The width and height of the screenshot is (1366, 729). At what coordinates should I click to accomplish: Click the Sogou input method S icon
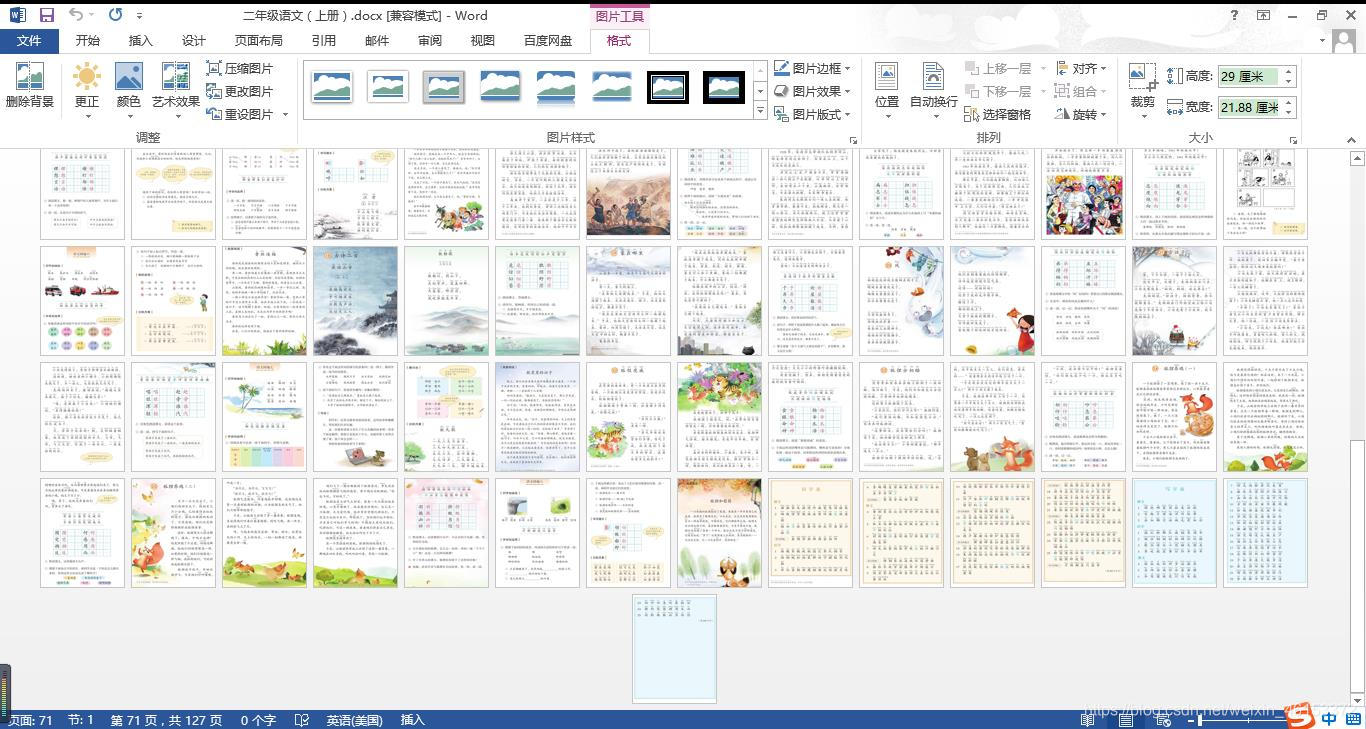pos(1298,716)
